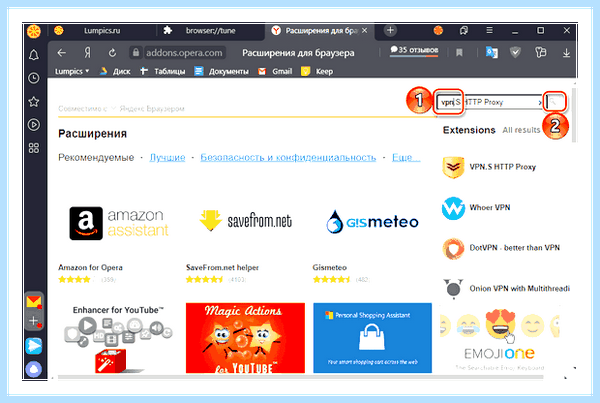This screenshot has height=403, width=600.
Task: Open the page translate icon
Action: [x=491, y=52]
